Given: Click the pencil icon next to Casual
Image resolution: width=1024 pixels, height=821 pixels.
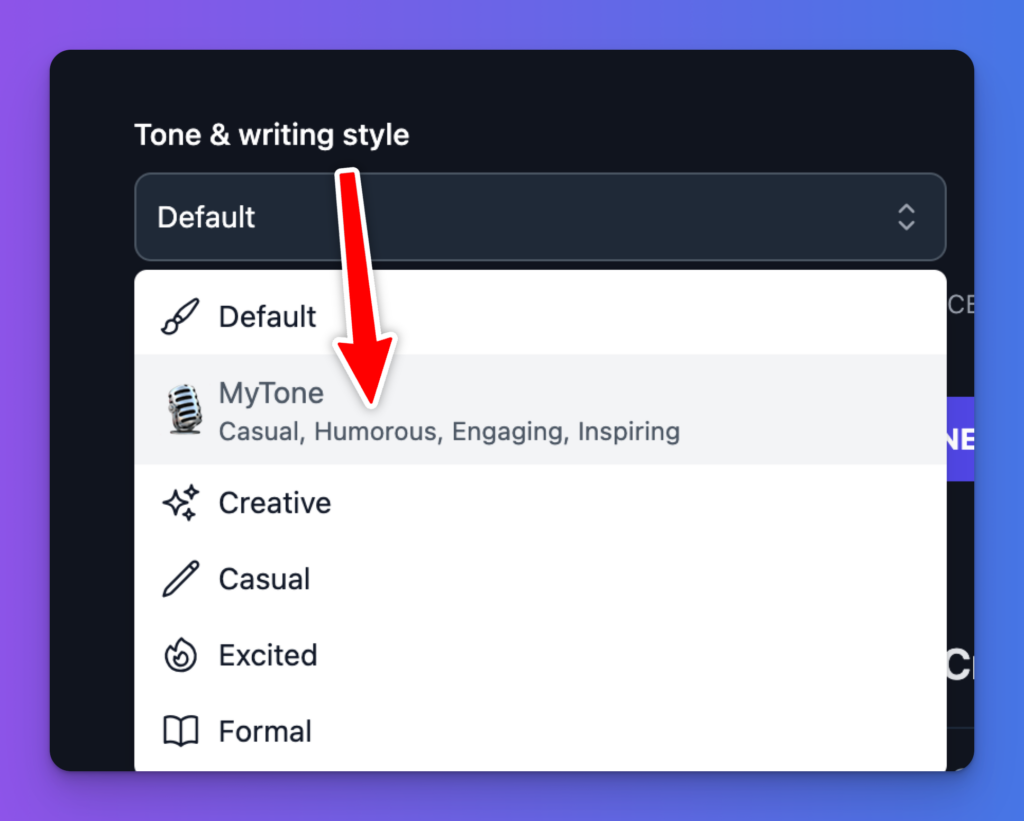Looking at the screenshot, I should pyautogui.click(x=181, y=579).
